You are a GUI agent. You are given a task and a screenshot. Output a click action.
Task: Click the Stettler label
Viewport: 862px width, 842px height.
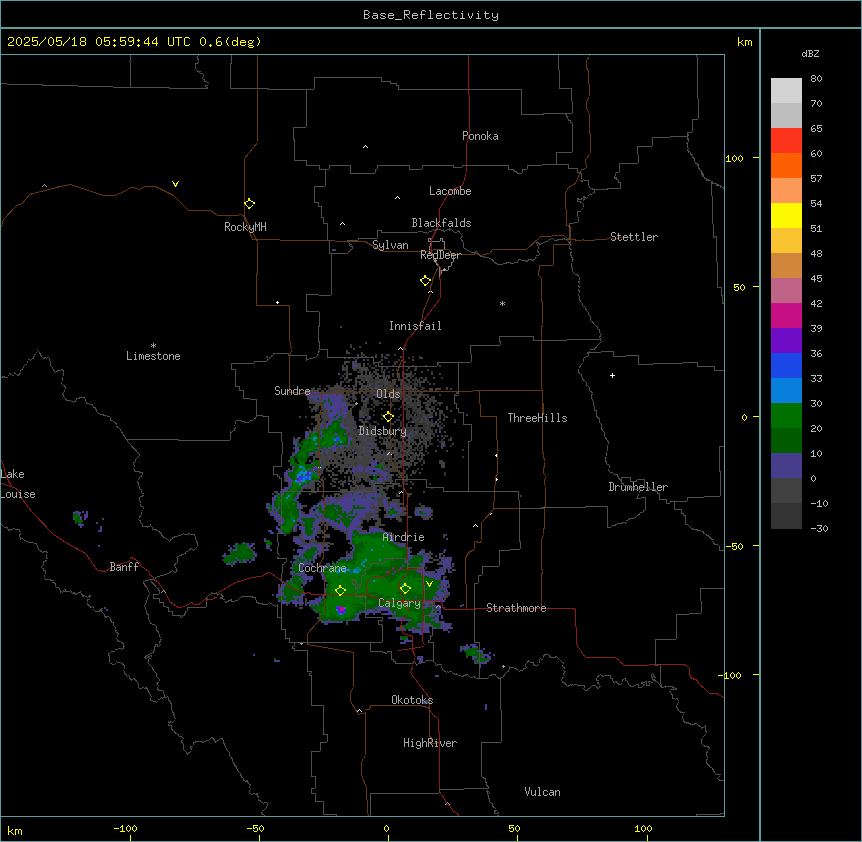[x=634, y=237]
